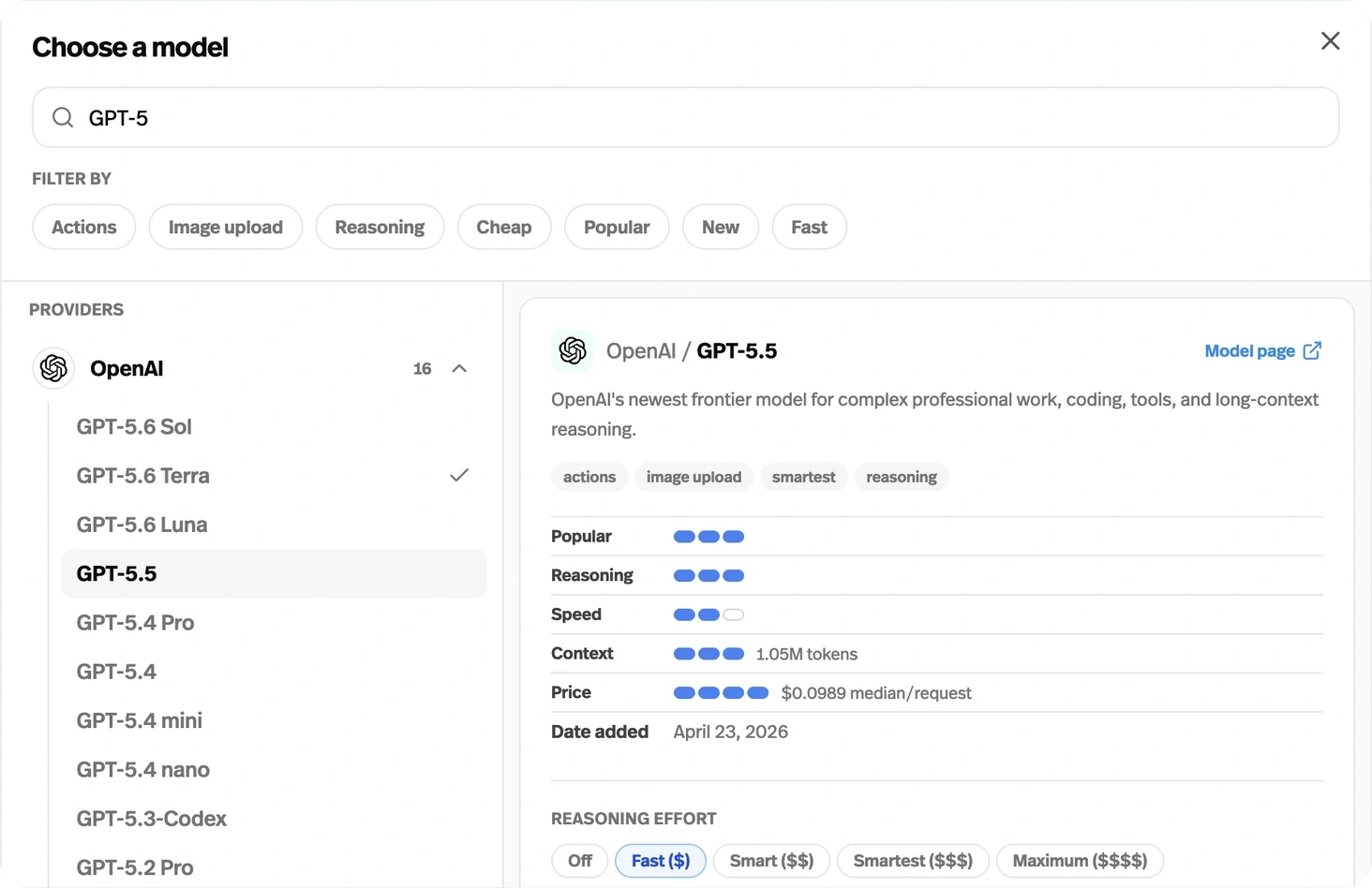The height and width of the screenshot is (888, 1372).
Task: Toggle the Popular filter chip
Action: [617, 227]
